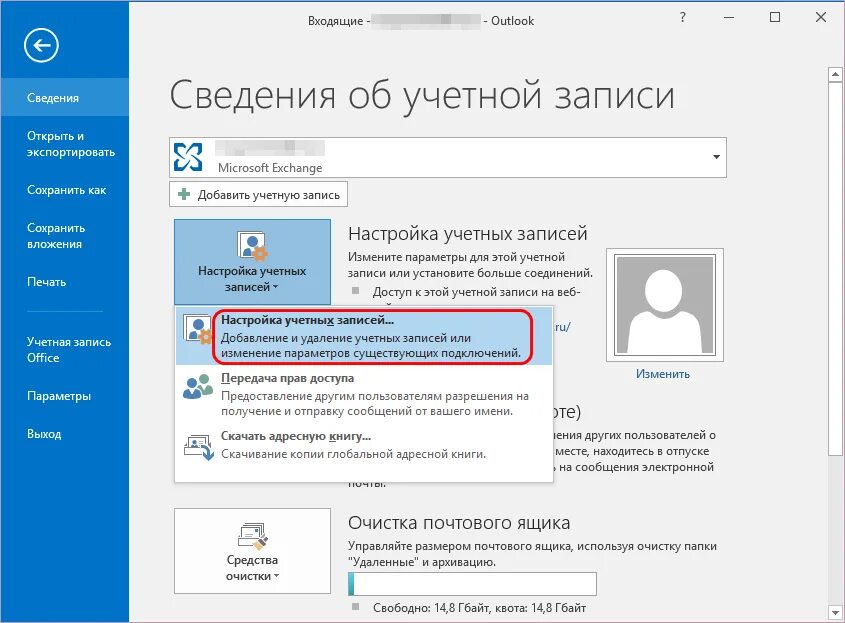Click the mailbox quota progress bar

pos(473,584)
